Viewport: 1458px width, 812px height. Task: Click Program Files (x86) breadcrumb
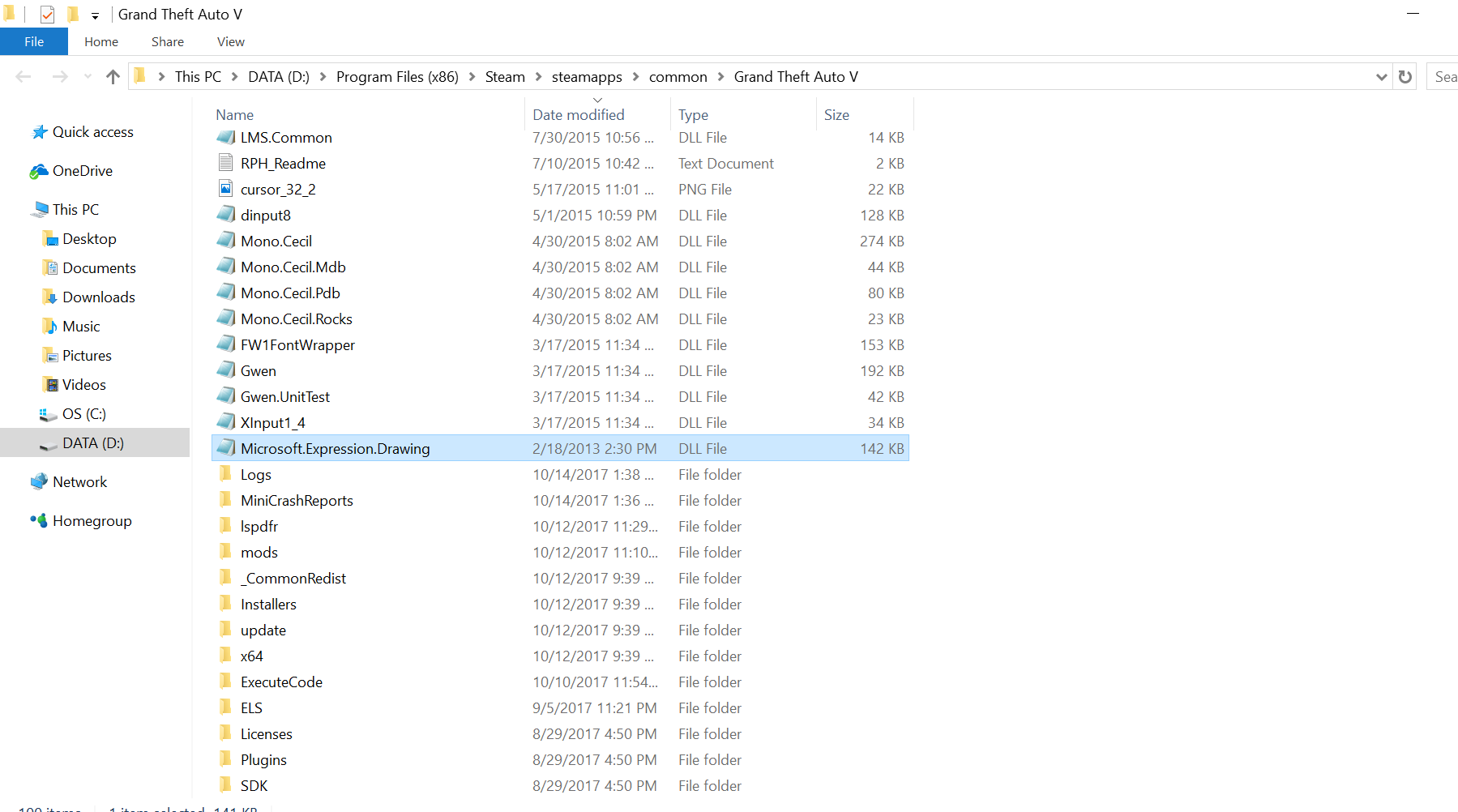(x=397, y=77)
